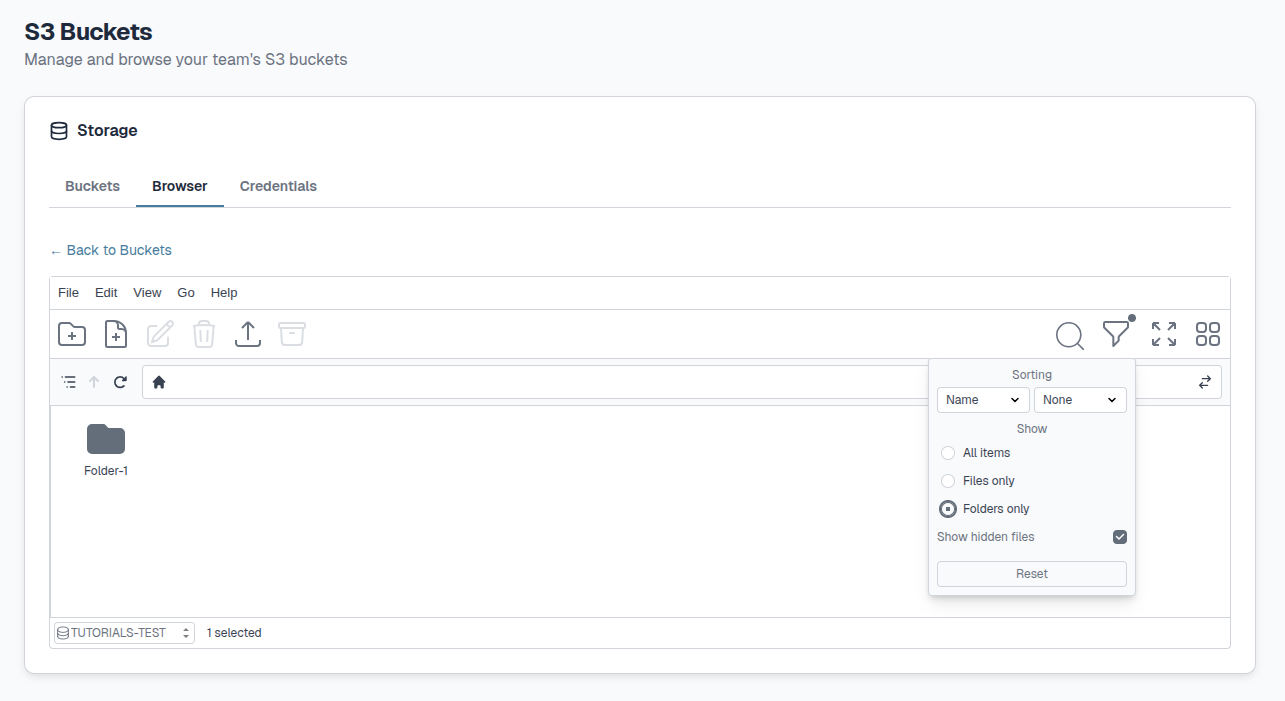Toggle the filter funnel icon
This screenshot has width=1285, height=701.
pos(1116,334)
